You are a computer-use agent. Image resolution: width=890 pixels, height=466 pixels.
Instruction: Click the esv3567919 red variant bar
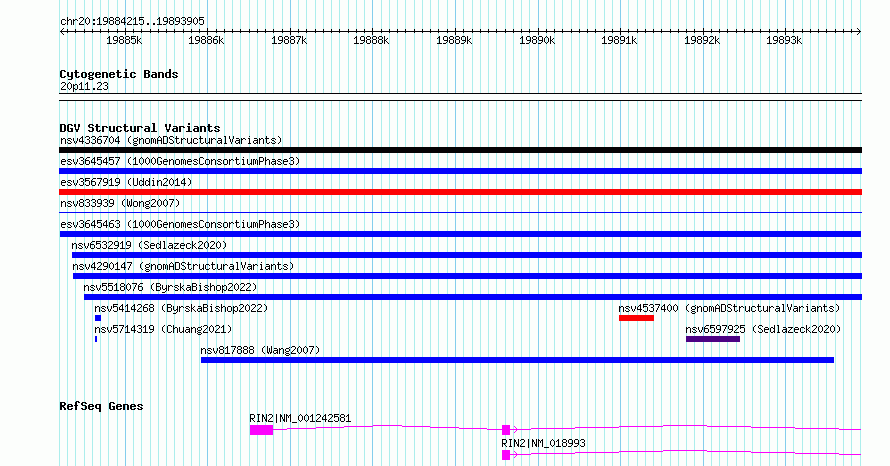pyautogui.click(x=460, y=192)
